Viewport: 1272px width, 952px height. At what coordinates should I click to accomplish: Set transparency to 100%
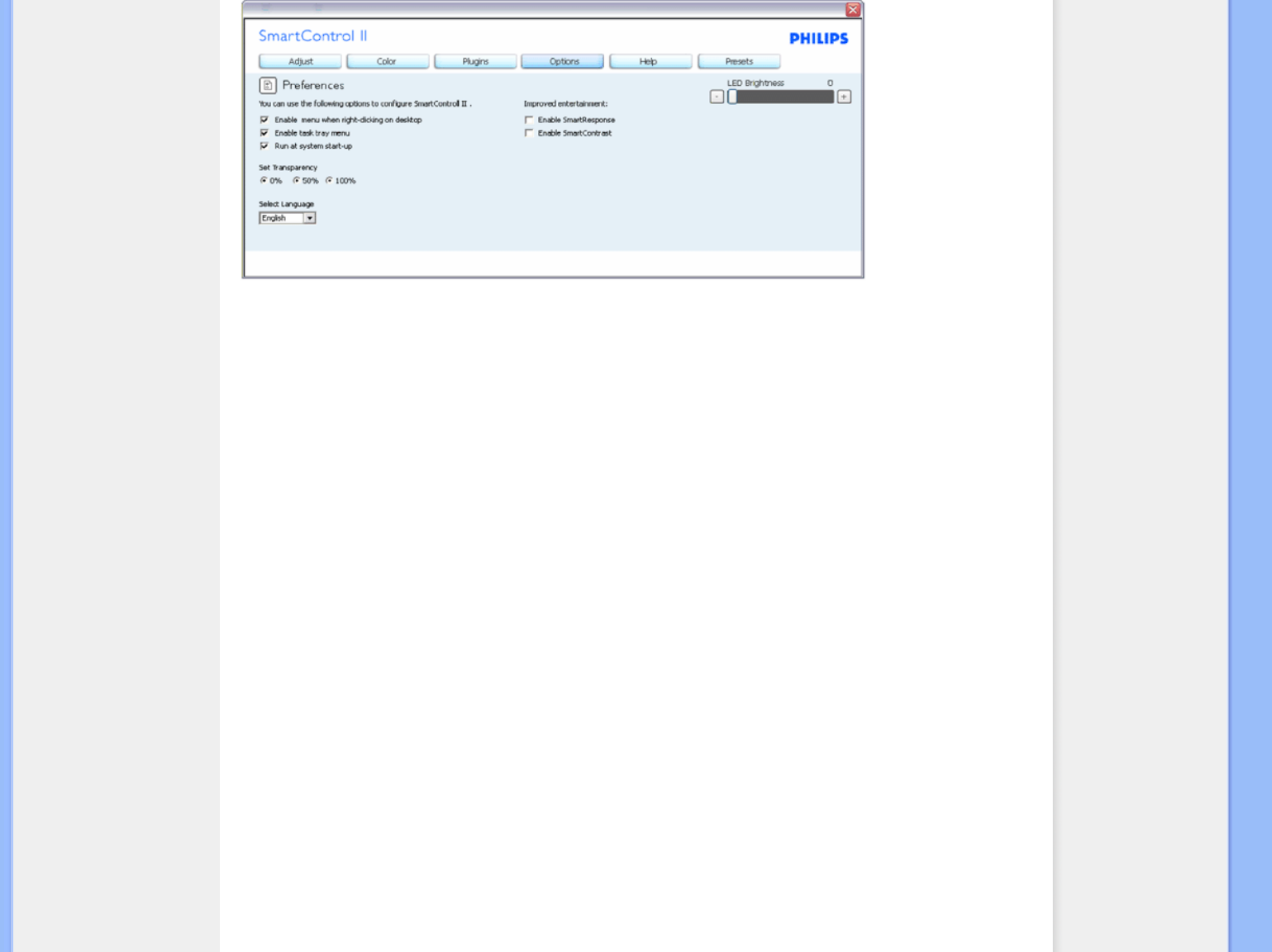coord(329,180)
